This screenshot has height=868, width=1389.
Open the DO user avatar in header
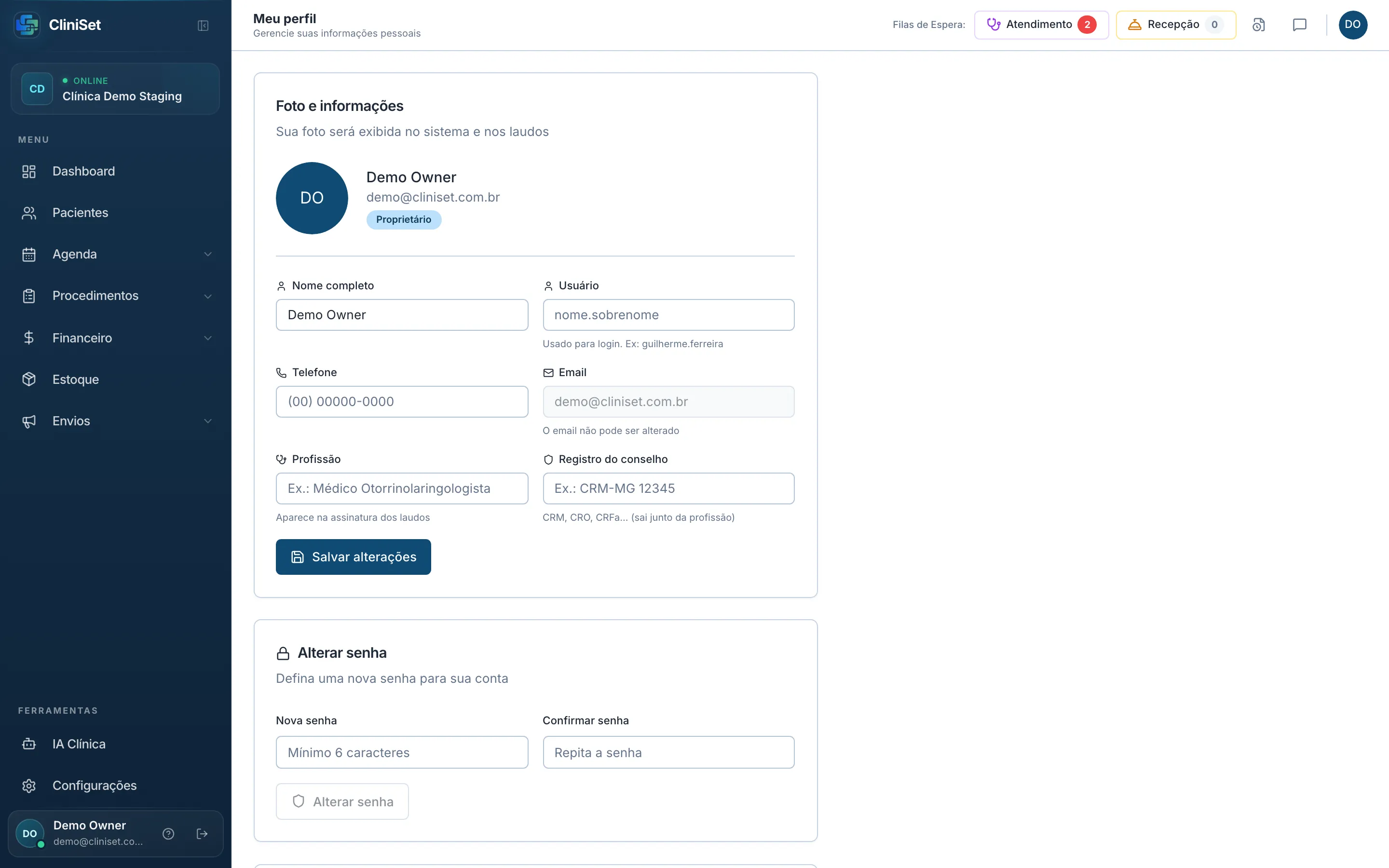1353,25
